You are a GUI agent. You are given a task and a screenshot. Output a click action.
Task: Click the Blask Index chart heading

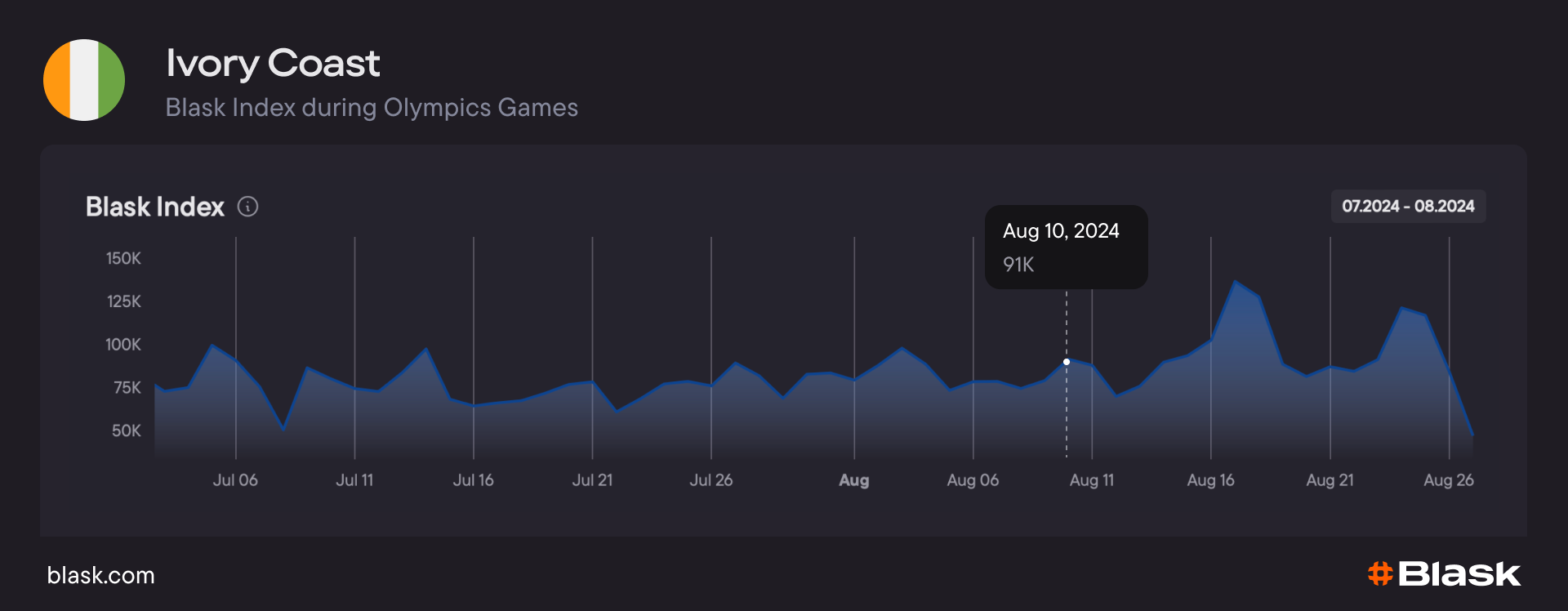(x=155, y=207)
